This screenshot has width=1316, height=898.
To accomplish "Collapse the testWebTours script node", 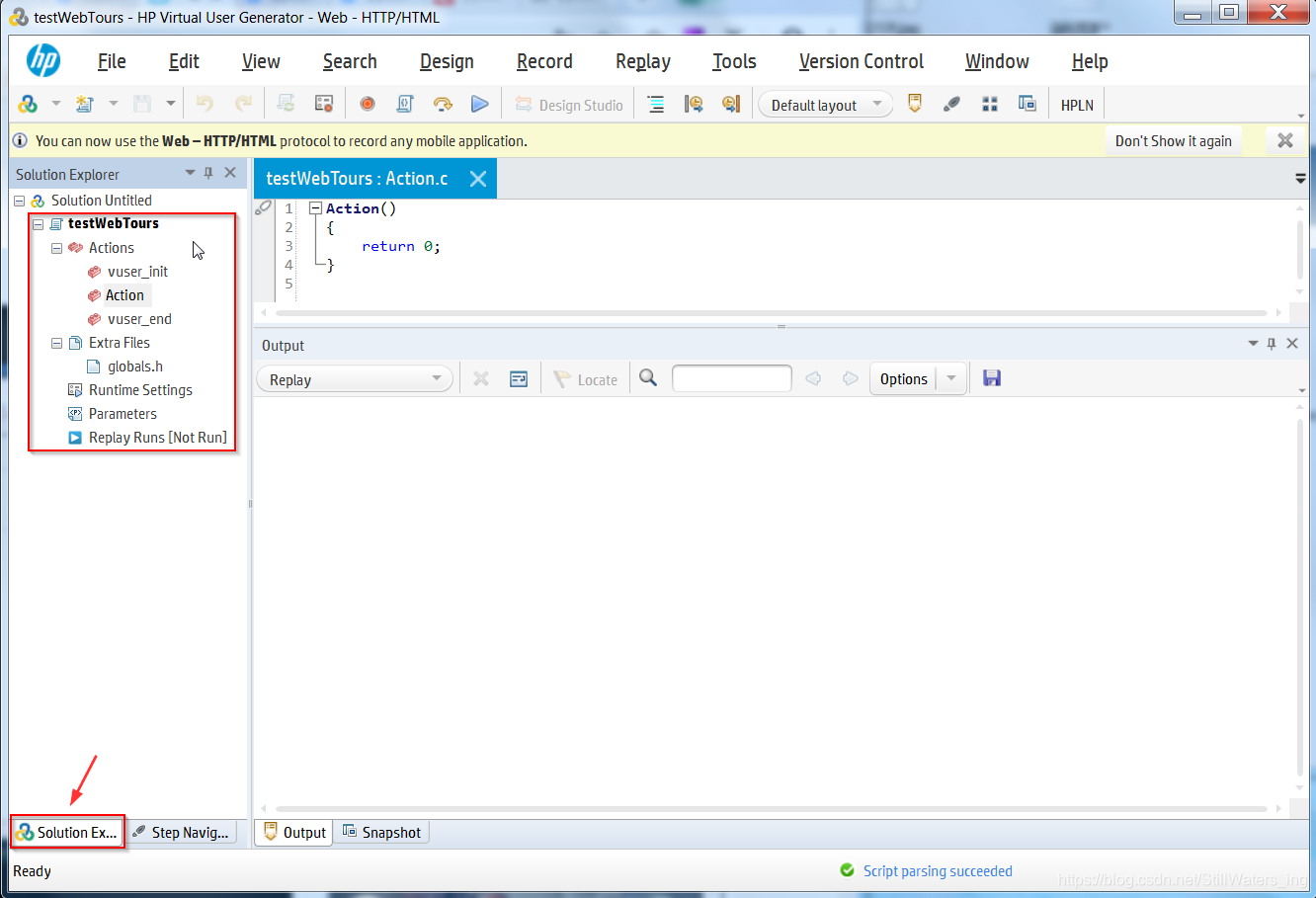I will [x=39, y=224].
